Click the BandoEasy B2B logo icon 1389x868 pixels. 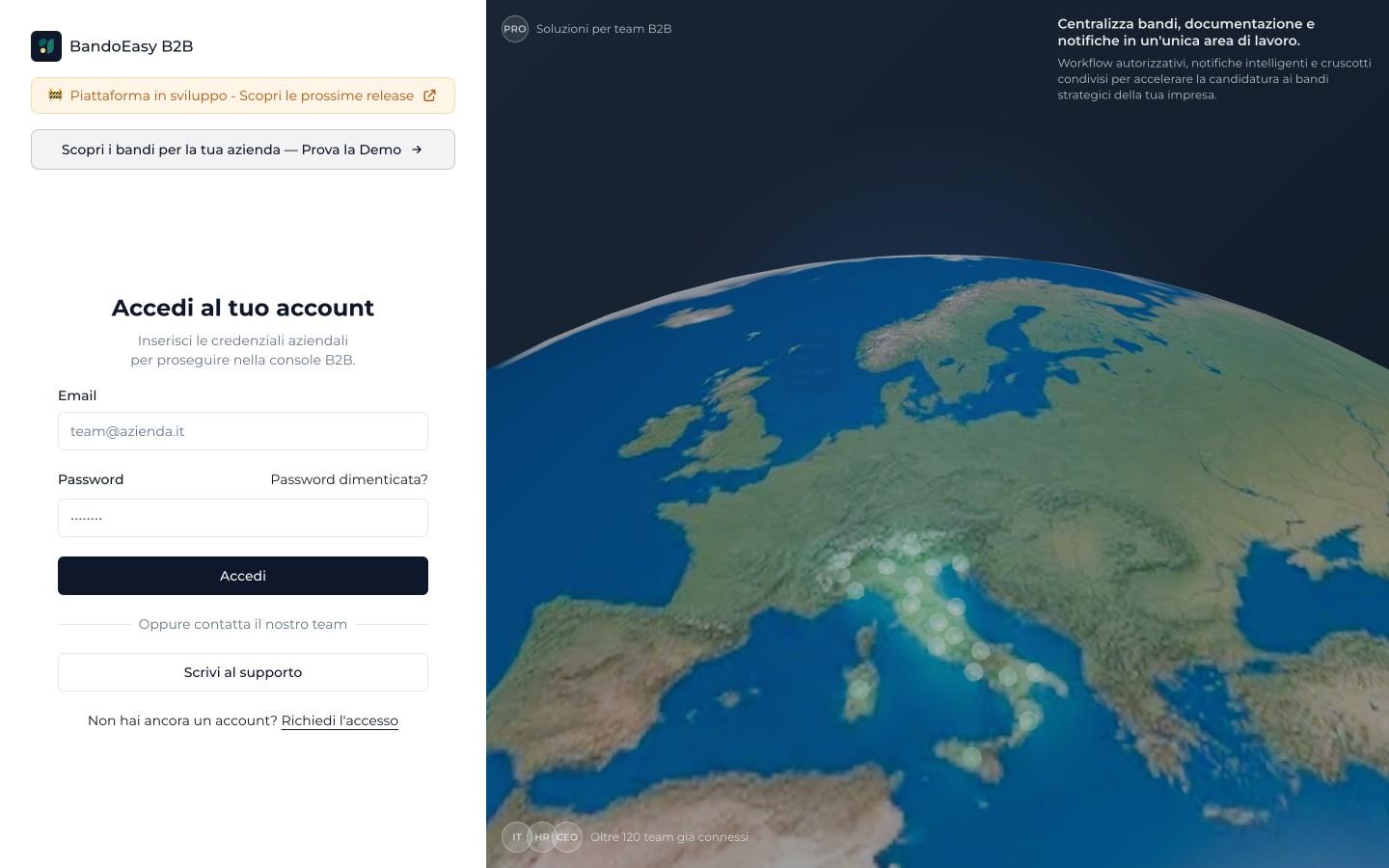point(46,46)
